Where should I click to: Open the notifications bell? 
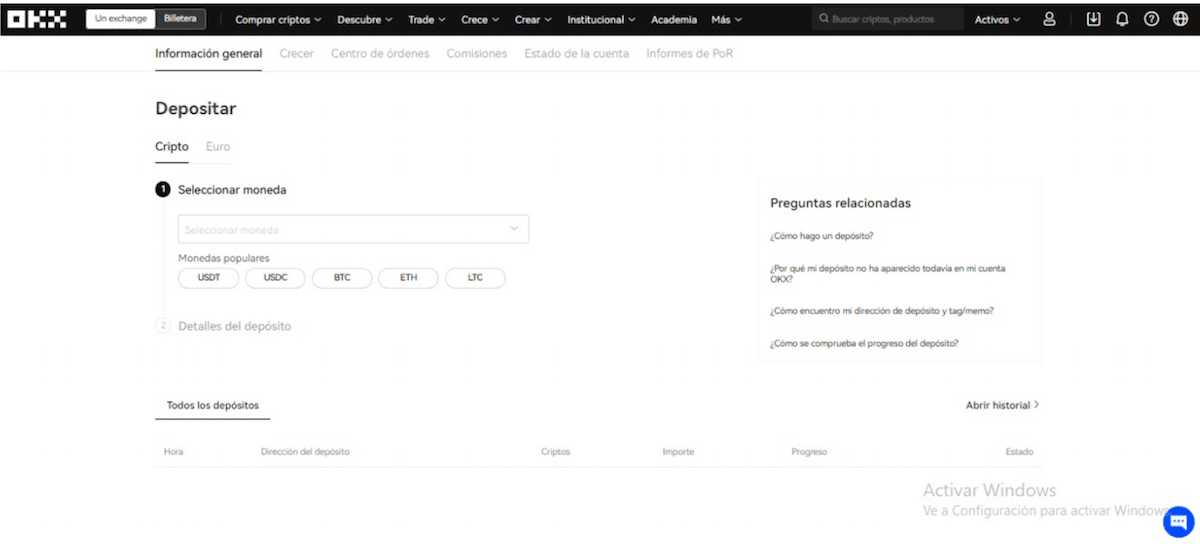[x=1122, y=19]
